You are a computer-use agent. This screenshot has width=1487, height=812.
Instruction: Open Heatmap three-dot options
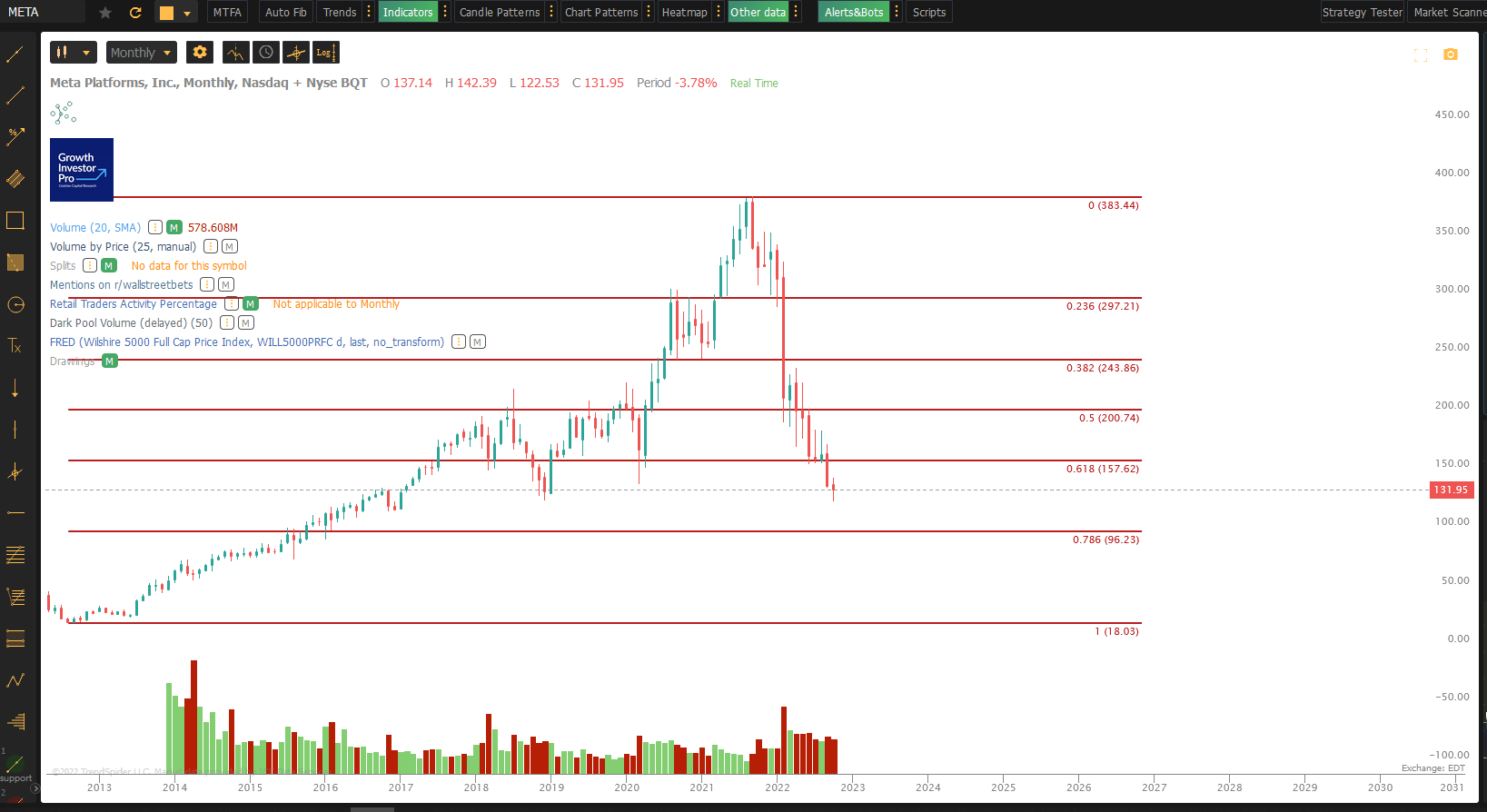click(x=719, y=12)
